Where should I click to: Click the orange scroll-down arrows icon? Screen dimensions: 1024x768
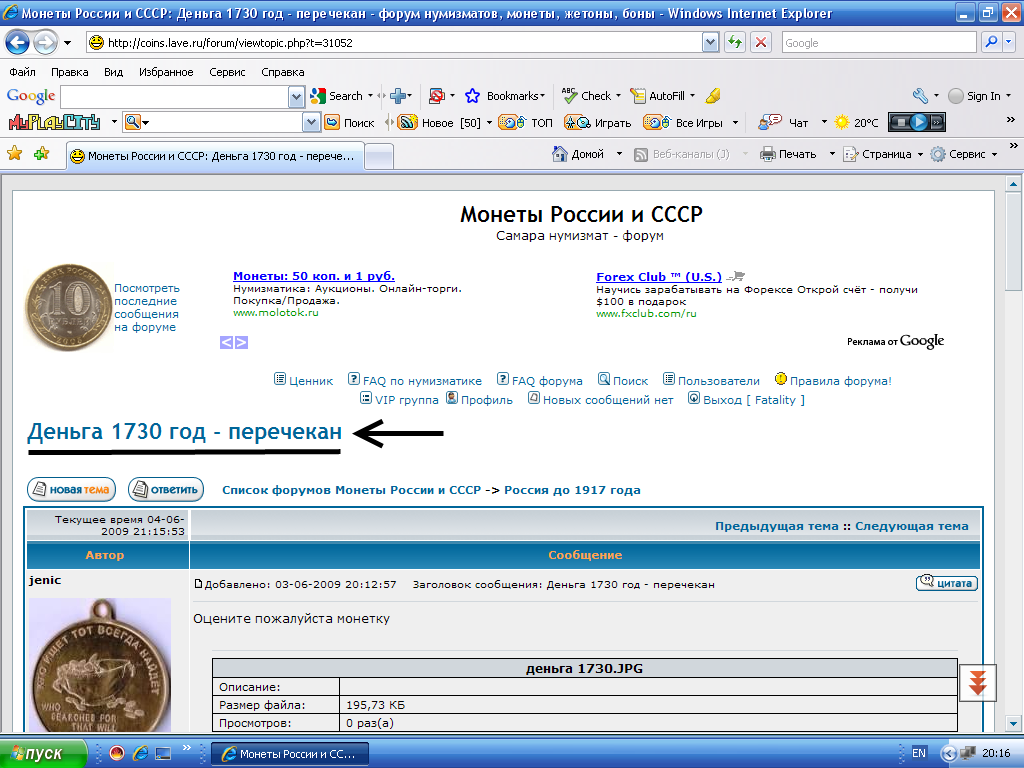tap(977, 682)
